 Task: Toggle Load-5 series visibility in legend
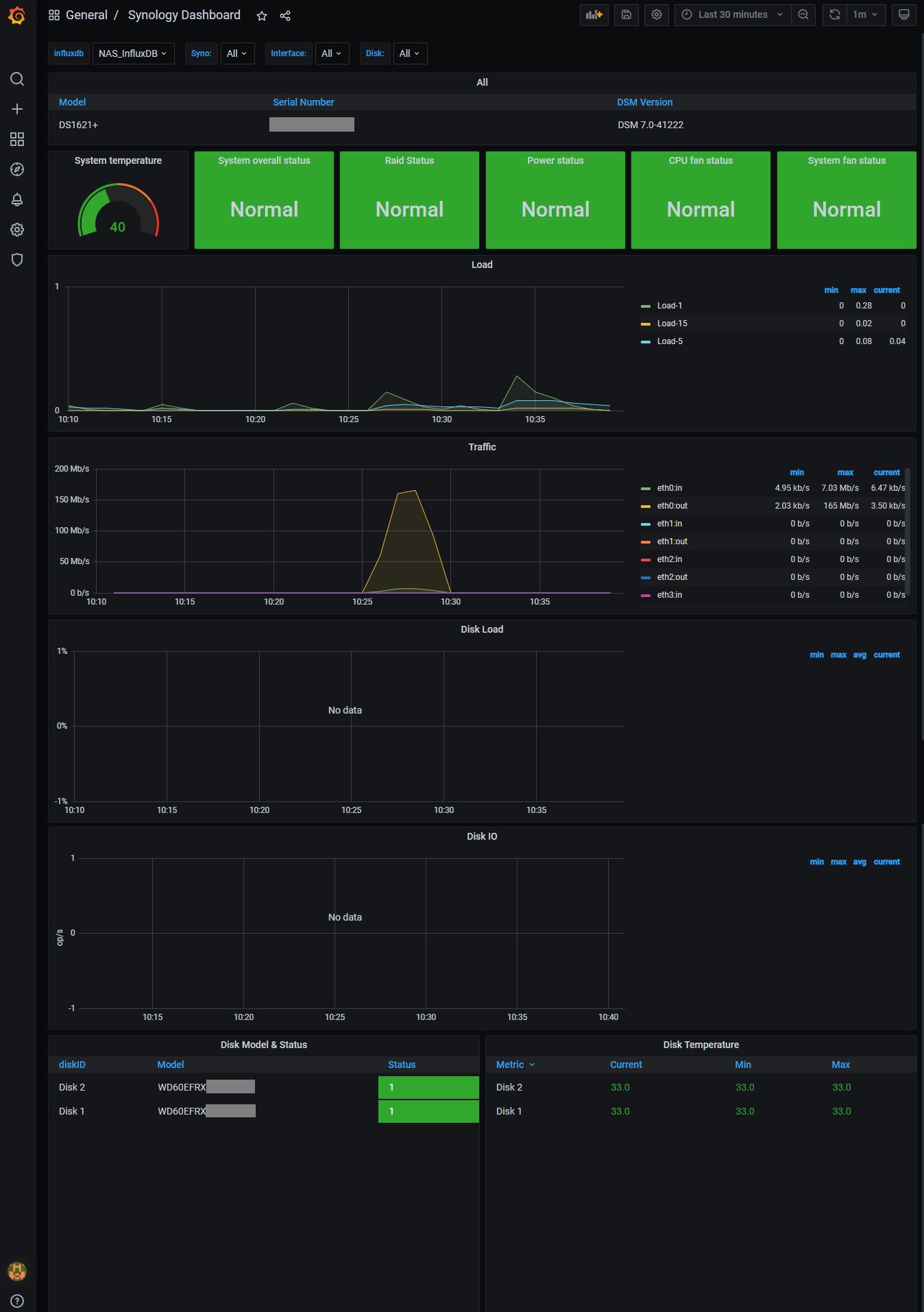[x=669, y=341]
